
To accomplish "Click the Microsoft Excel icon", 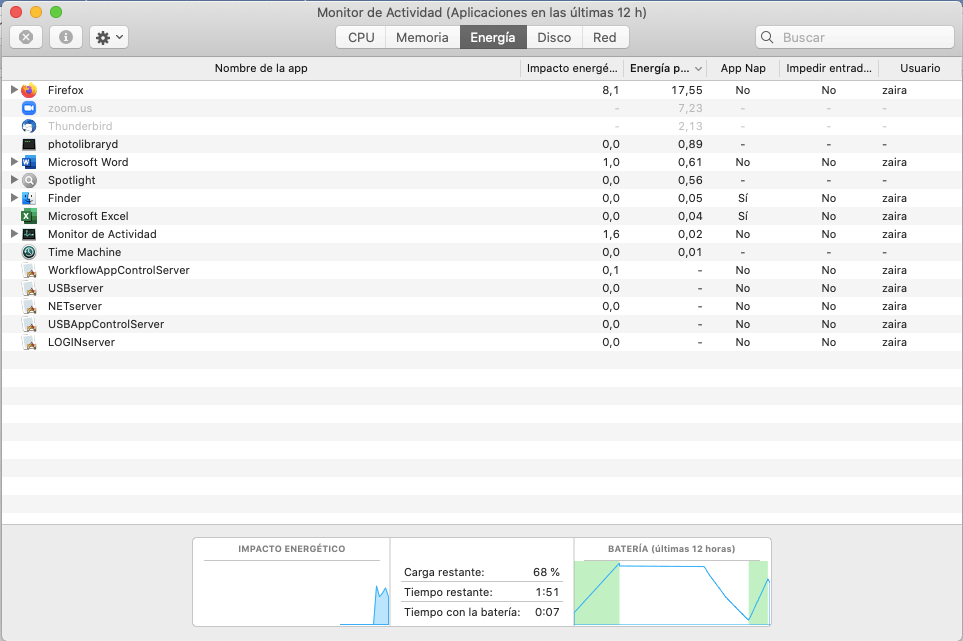I will [29, 216].
